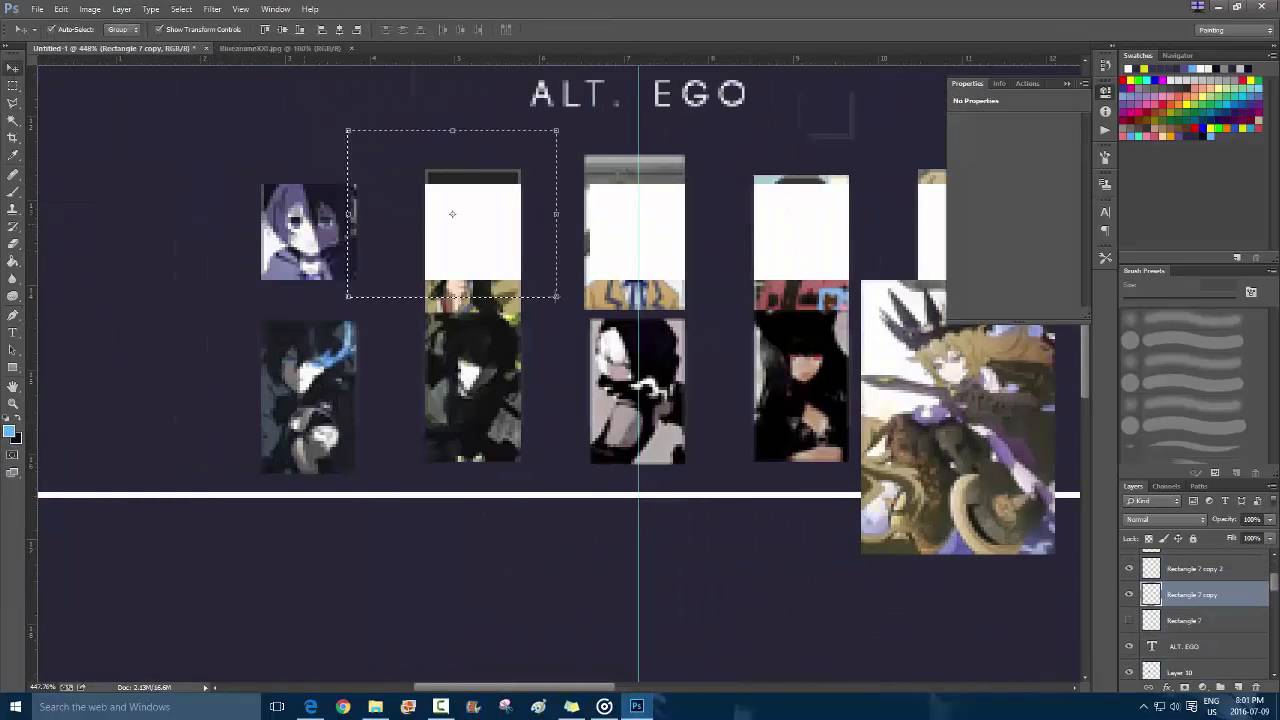Open the Opacity slider dropdown arrow
The image size is (1280, 720).
click(x=1269, y=520)
